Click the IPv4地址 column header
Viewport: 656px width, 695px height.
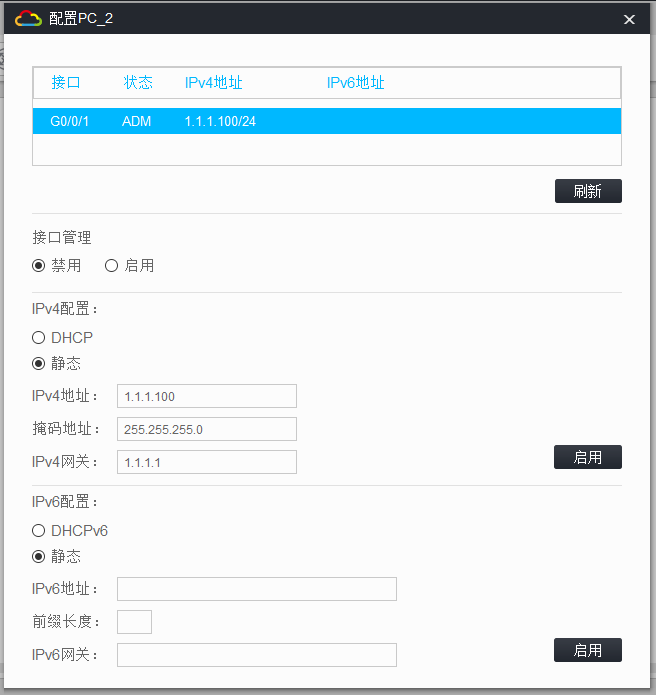click(213, 82)
